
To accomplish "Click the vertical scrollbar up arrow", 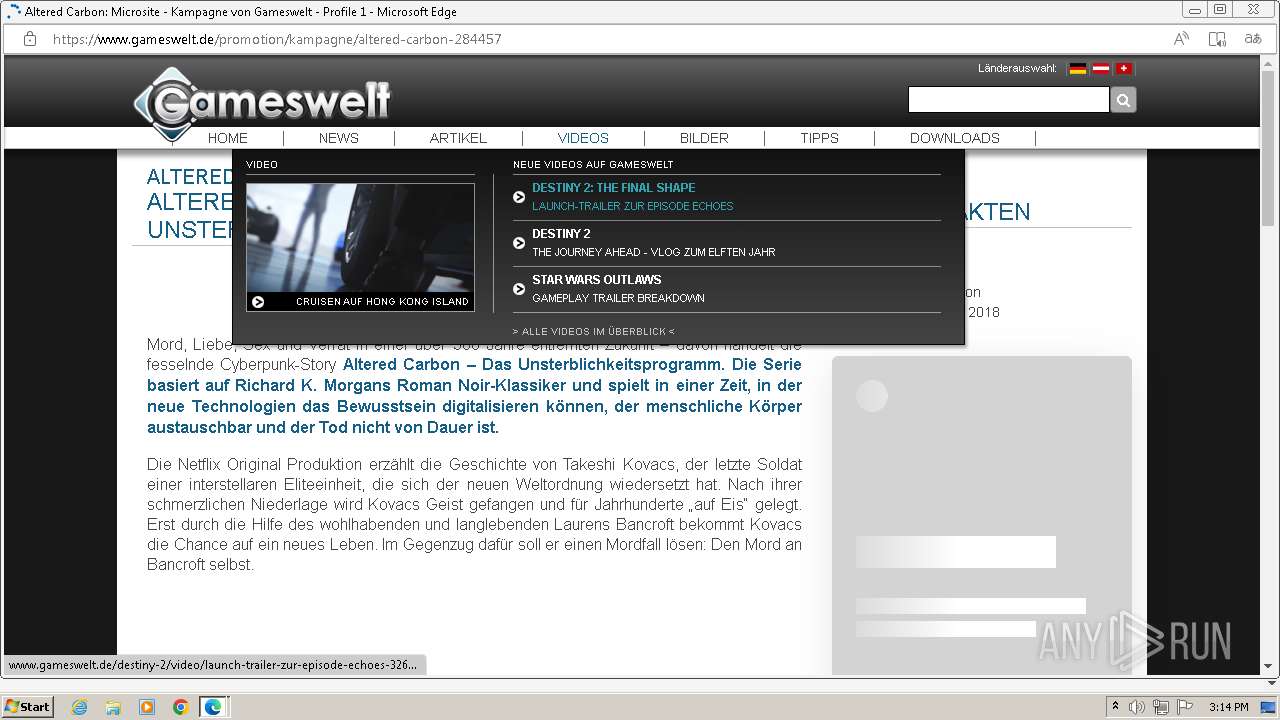I will (1268, 64).
